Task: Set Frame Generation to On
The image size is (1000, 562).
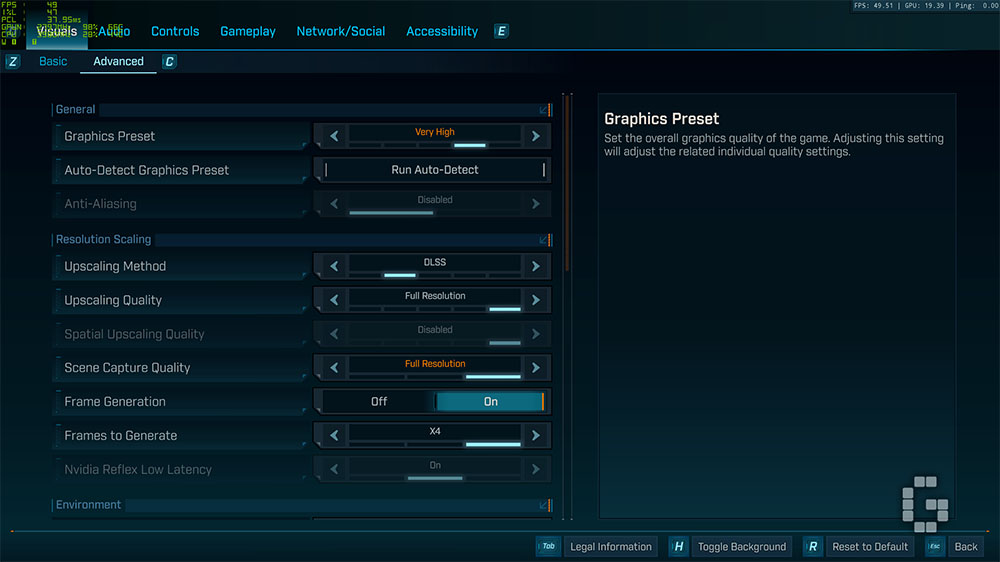Action: pyautogui.click(x=490, y=401)
